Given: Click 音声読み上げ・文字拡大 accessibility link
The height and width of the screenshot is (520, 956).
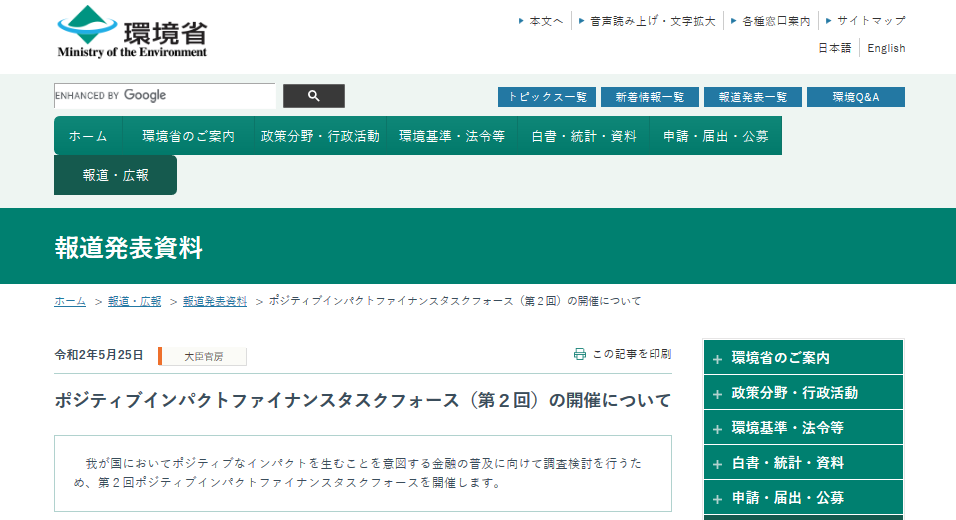Looking at the screenshot, I should [652, 20].
